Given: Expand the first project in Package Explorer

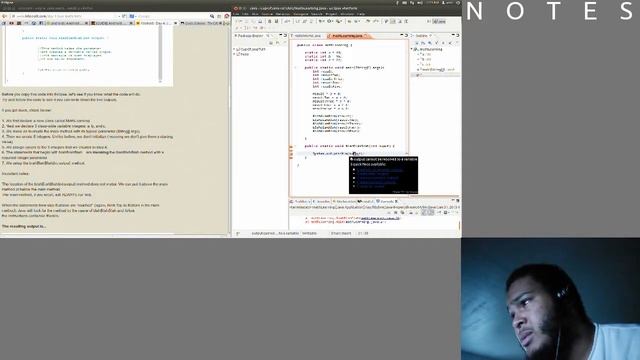Looking at the screenshot, I should pyautogui.click(x=235, y=49).
